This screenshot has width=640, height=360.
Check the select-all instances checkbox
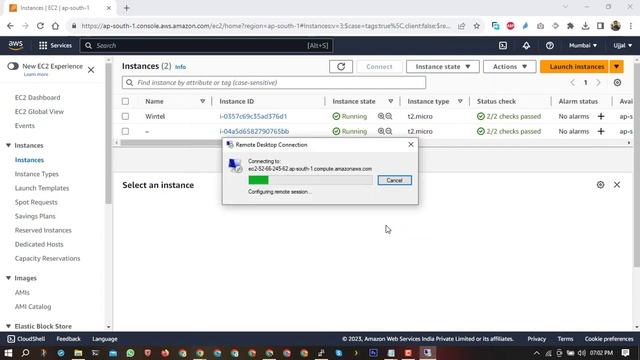(x=125, y=101)
